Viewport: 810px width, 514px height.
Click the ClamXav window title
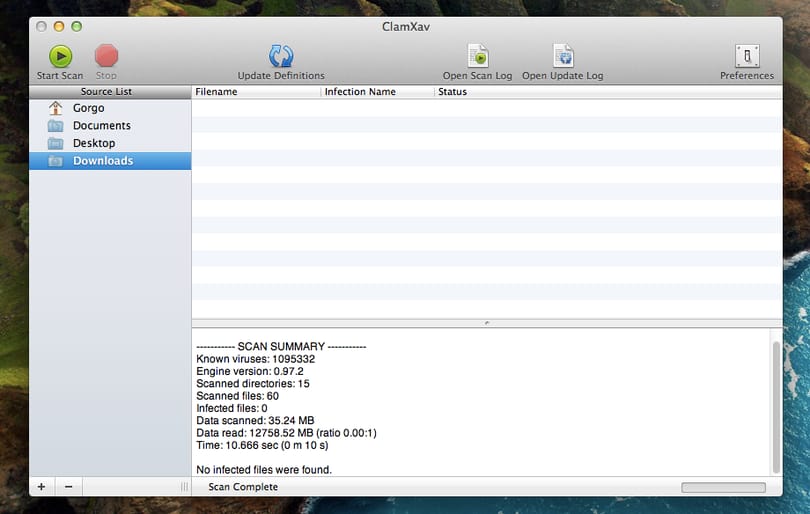[x=406, y=27]
